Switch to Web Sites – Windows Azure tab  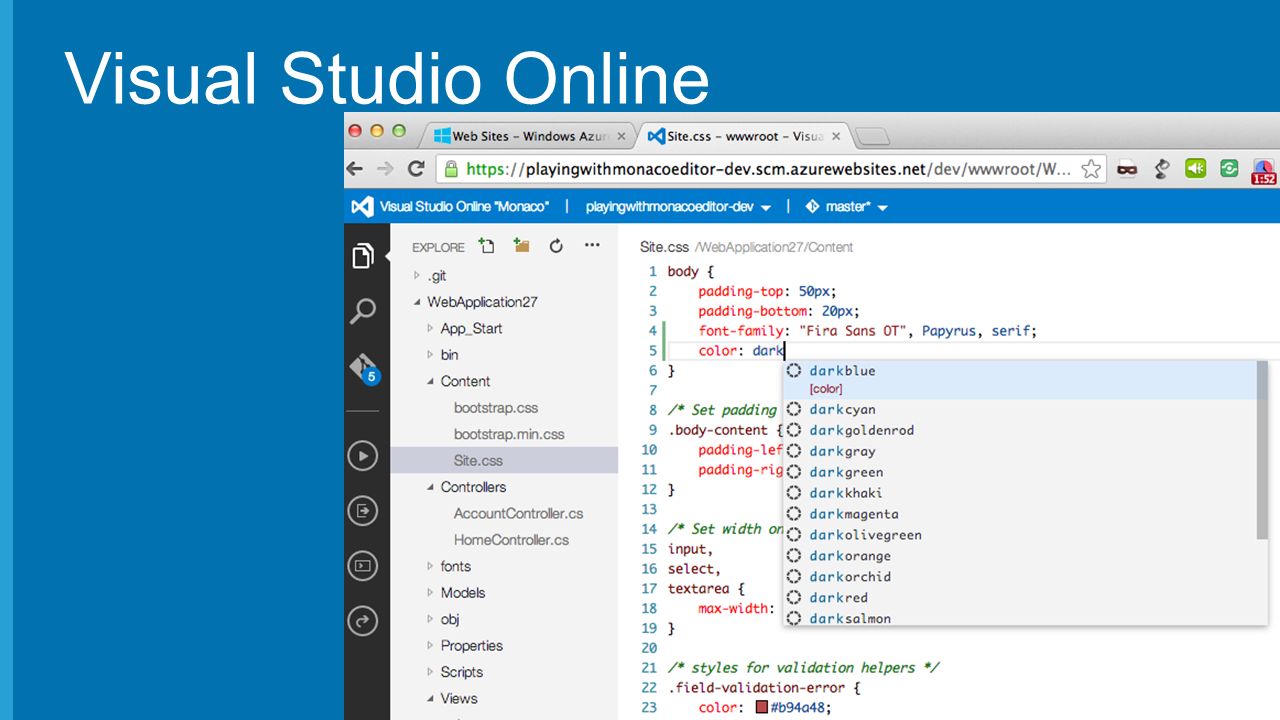coord(528,136)
